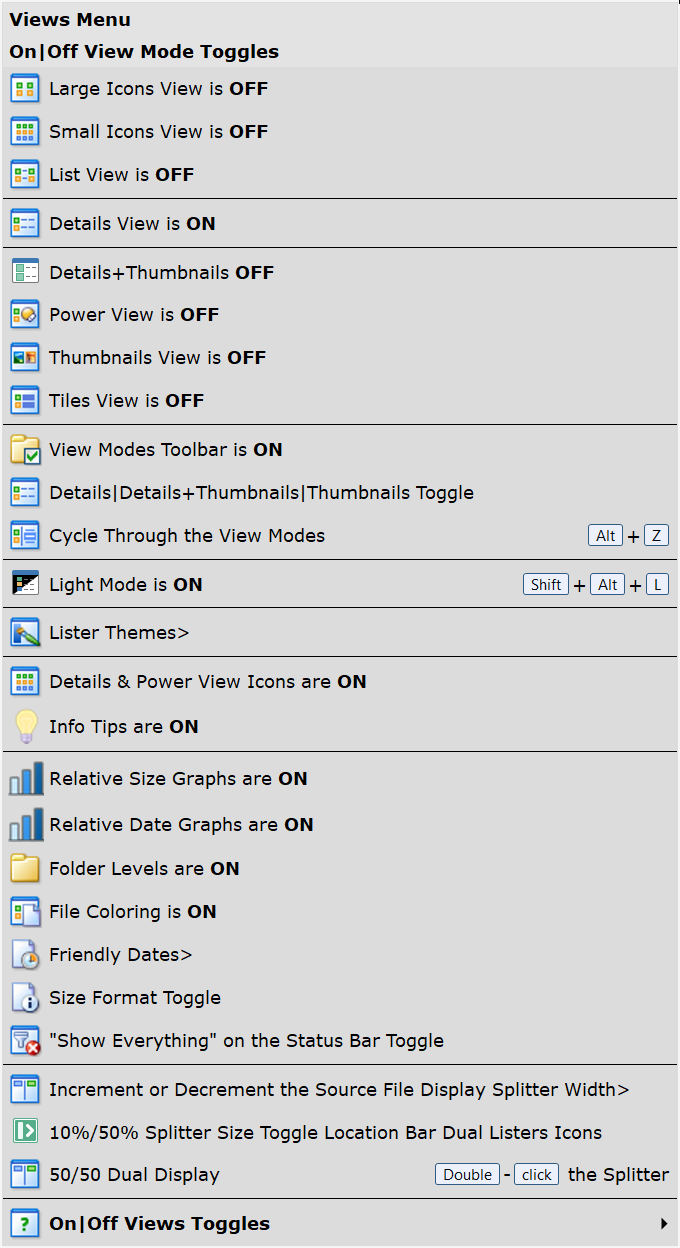Open Increment or Decrement Splitter Width submenu
This screenshot has height=1248, width=680.
point(340,1089)
